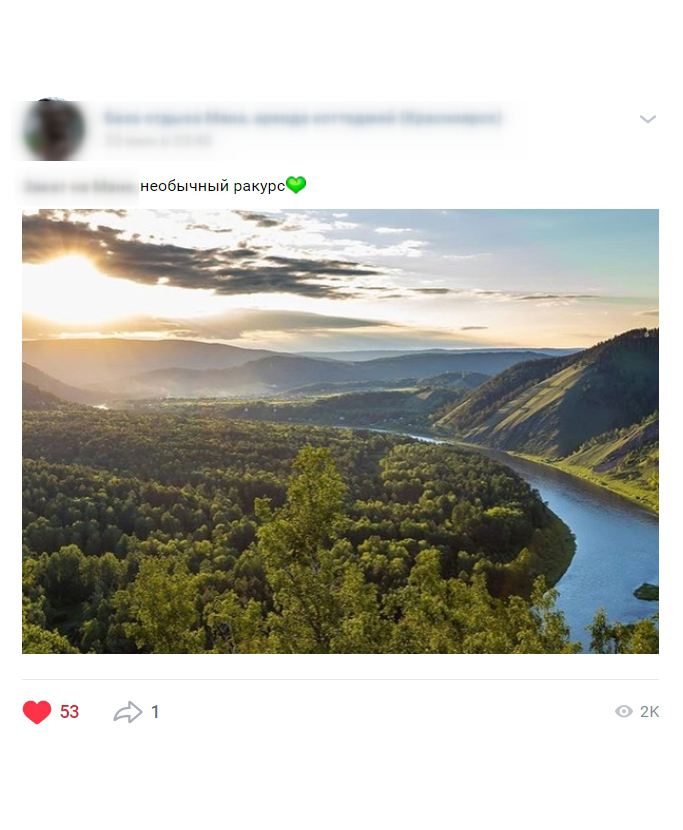Click the share count number 1
Image resolution: width=683 pixels, height=830 pixels.
tap(155, 712)
